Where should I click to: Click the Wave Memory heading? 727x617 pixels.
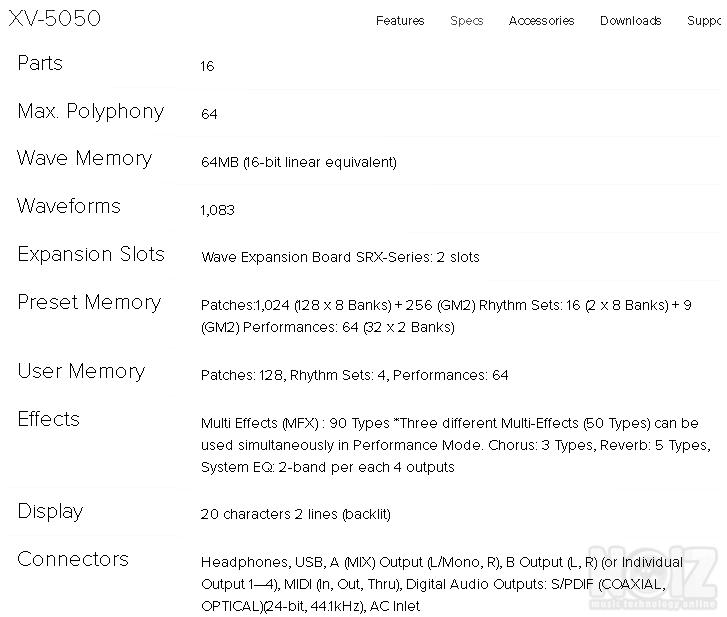point(84,158)
